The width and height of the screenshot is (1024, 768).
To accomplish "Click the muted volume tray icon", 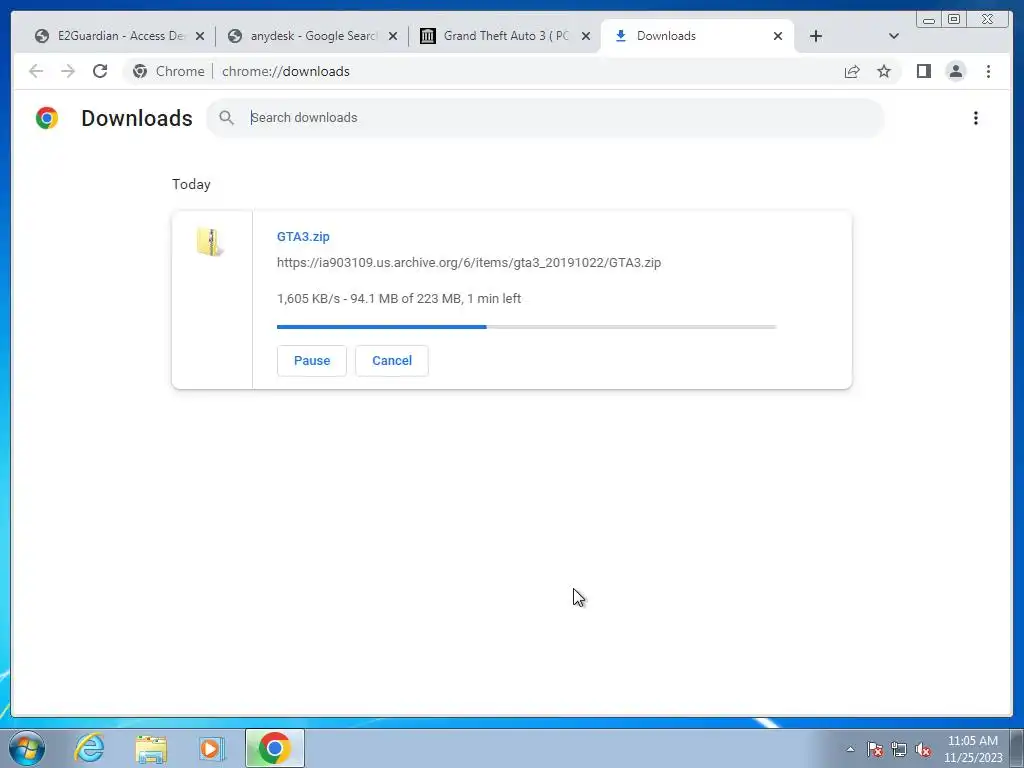I will tap(923, 749).
